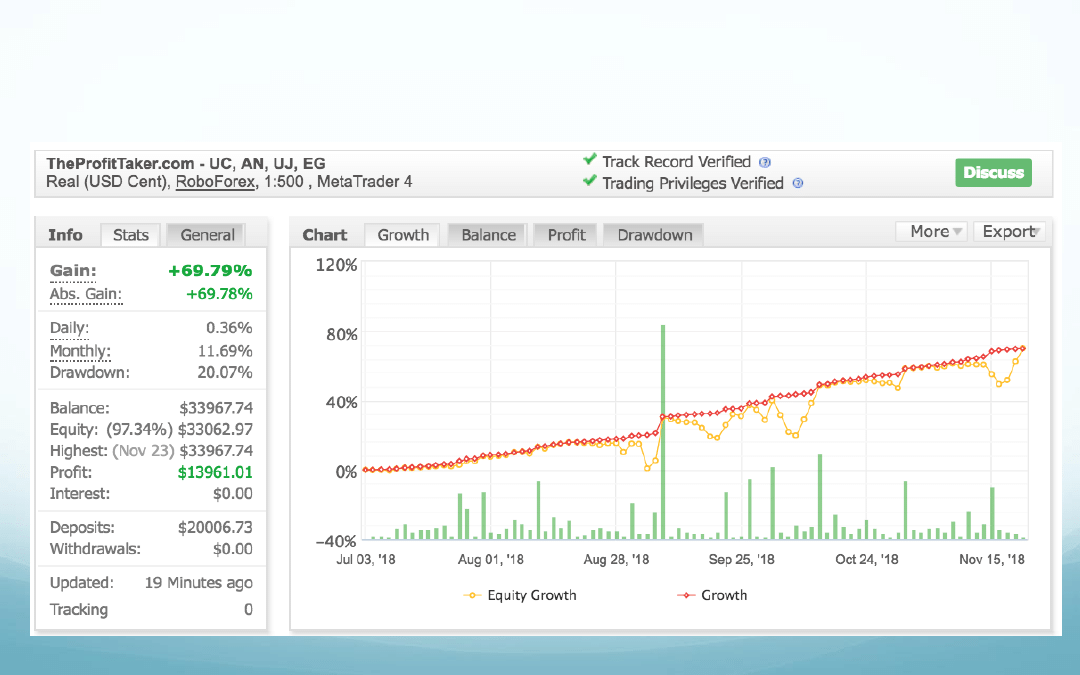
Task: Click the help icon beside Track Record Verified
Action: pyautogui.click(x=765, y=162)
